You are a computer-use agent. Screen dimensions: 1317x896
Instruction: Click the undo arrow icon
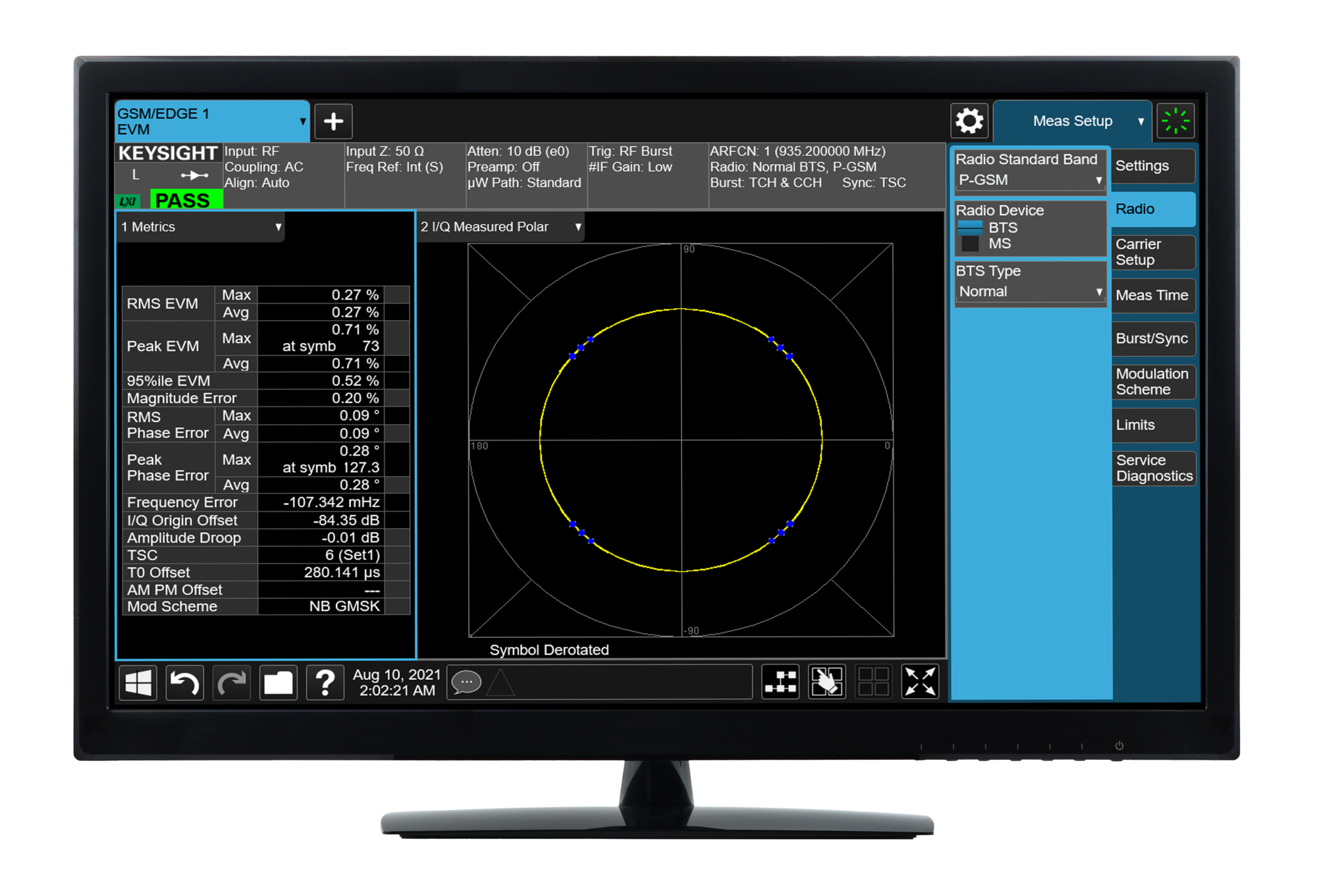(184, 683)
